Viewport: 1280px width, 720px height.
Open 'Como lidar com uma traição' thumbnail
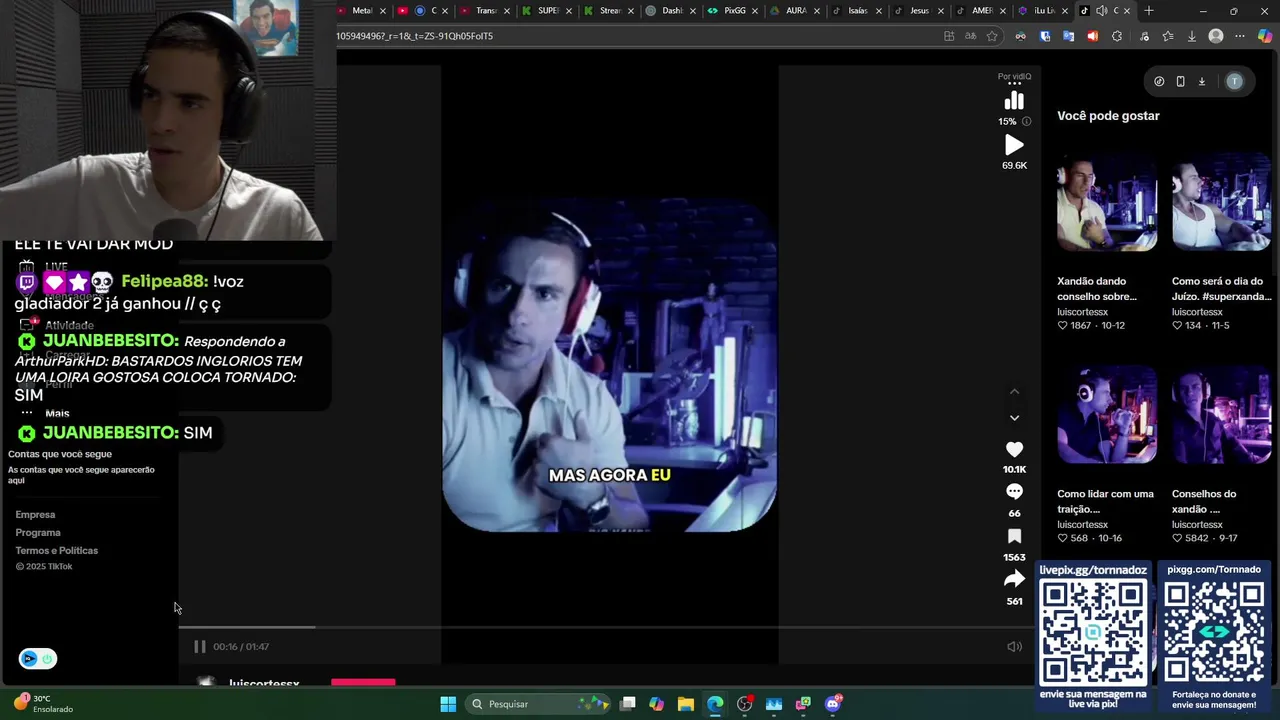click(x=1107, y=414)
